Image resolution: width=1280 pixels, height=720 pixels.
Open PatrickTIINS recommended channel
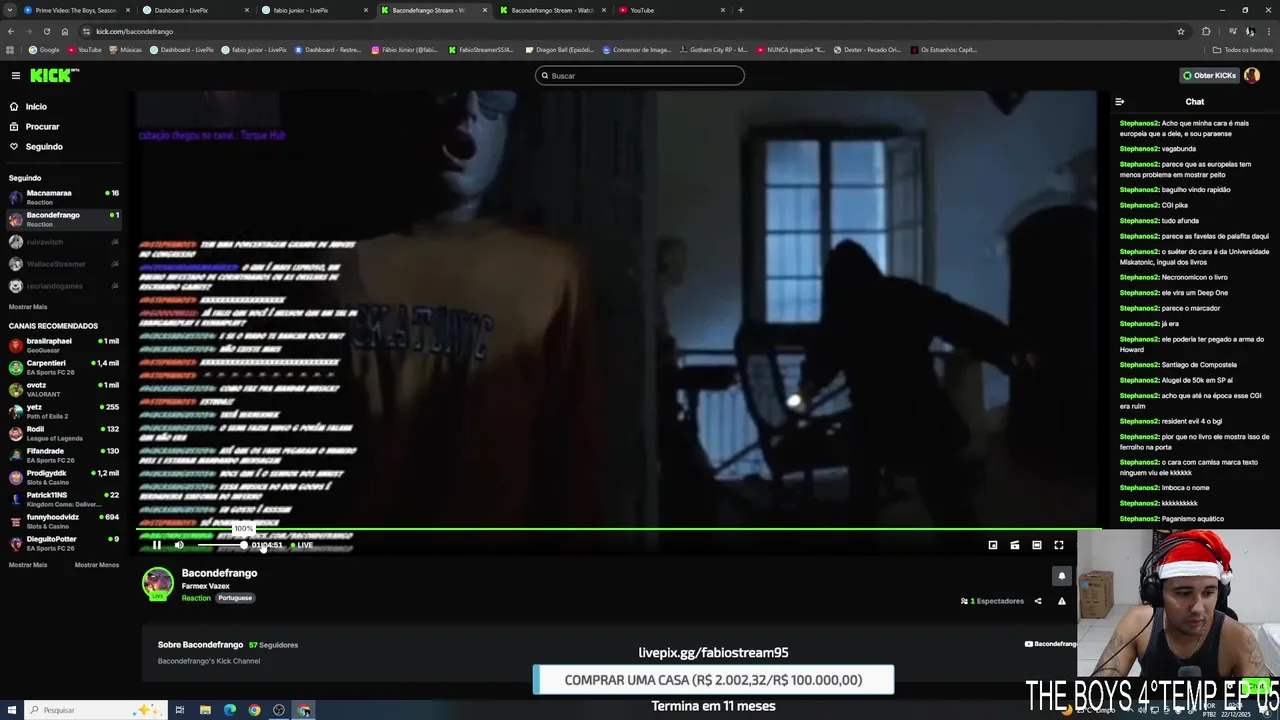[62, 499]
